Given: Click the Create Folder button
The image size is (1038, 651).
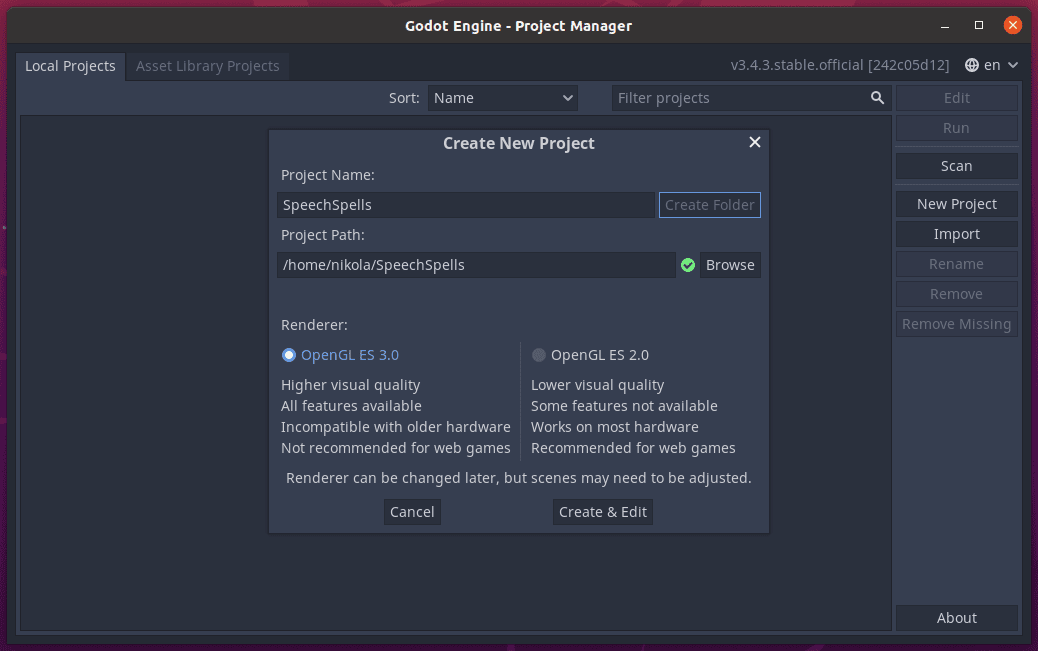Looking at the screenshot, I should coord(710,205).
